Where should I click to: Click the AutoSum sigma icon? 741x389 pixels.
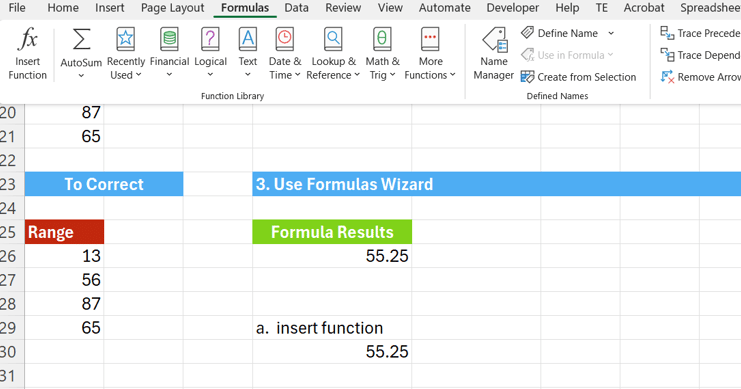(x=81, y=39)
